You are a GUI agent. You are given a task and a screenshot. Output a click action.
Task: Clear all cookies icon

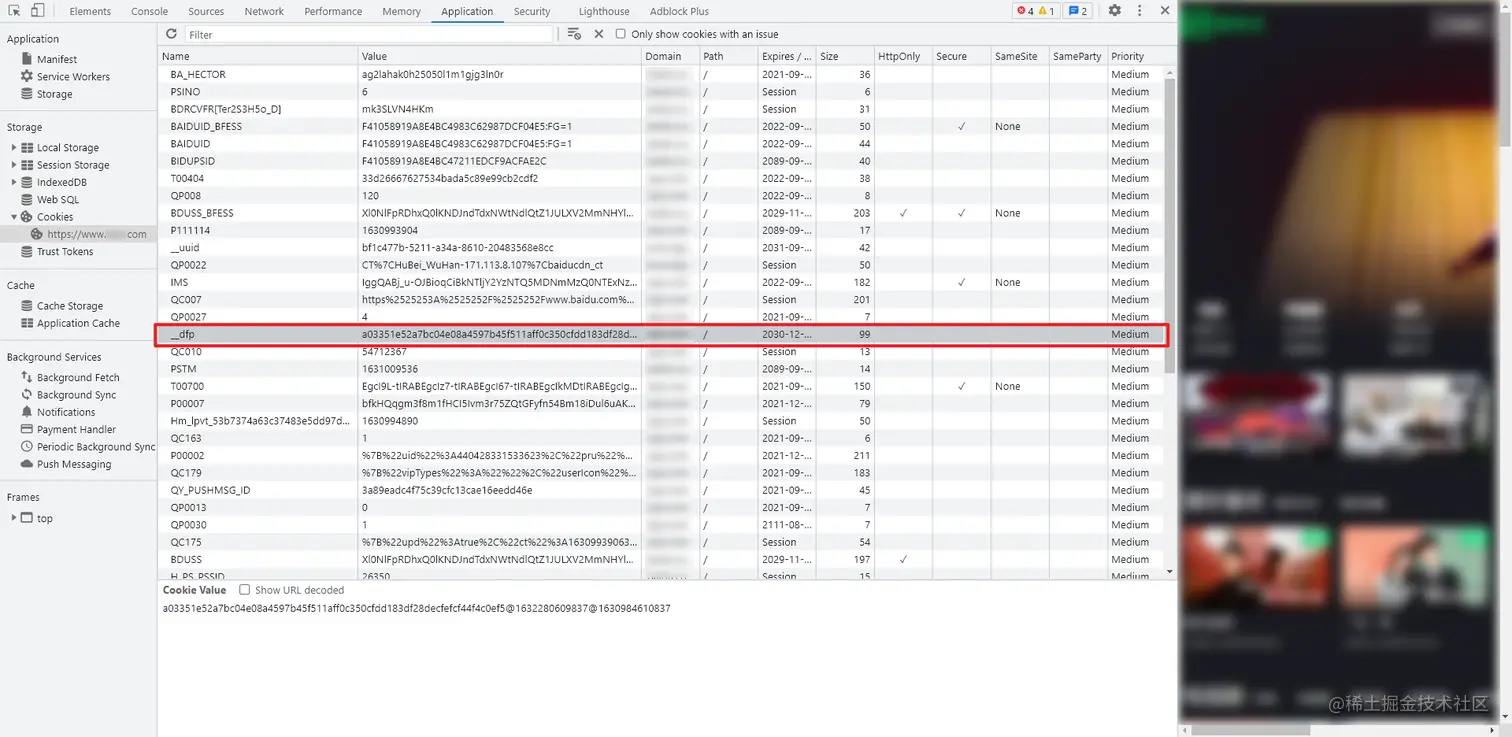point(574,34)
